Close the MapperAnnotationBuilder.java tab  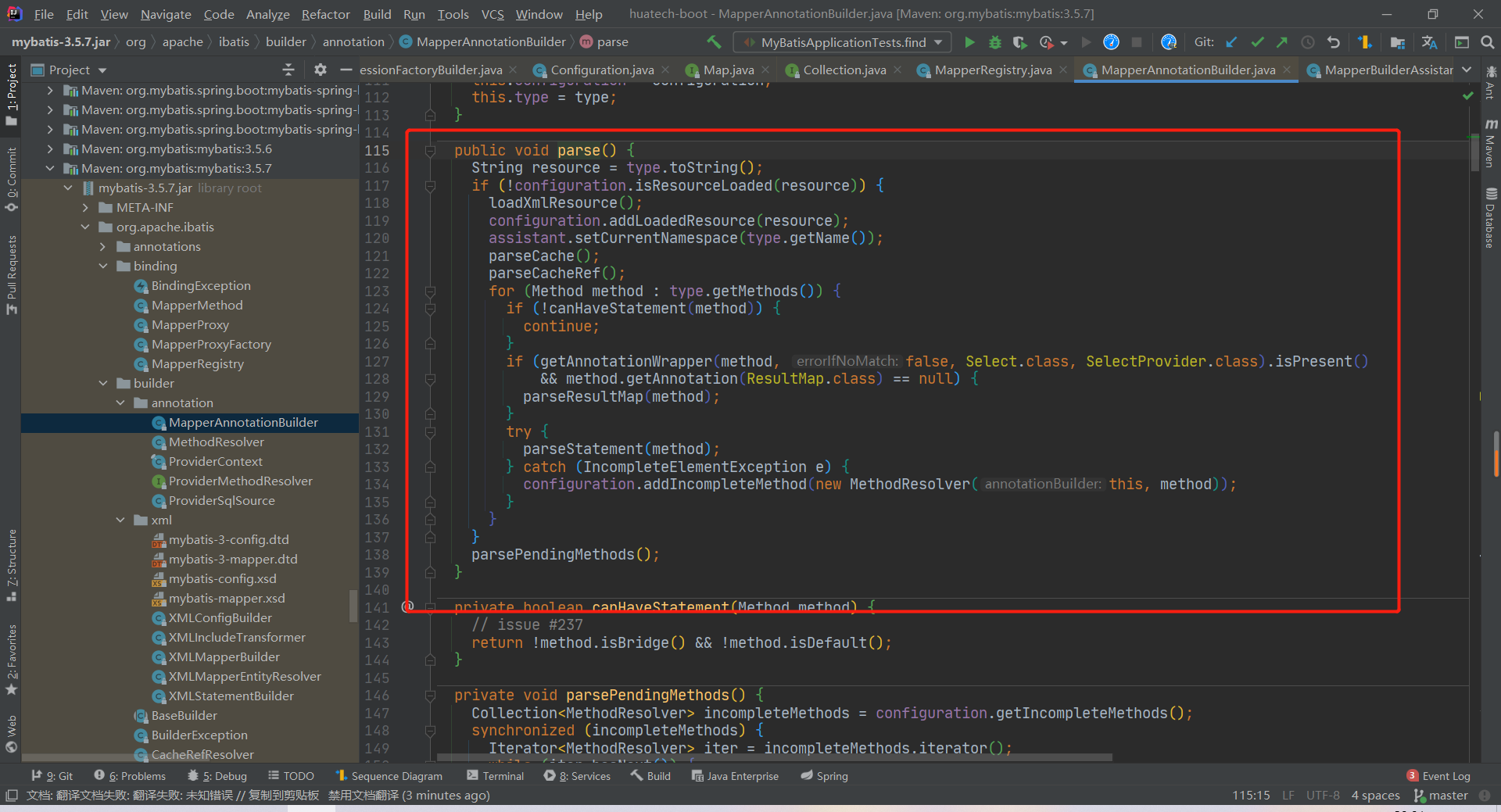pyautogui.click(x=1288, y=70)
